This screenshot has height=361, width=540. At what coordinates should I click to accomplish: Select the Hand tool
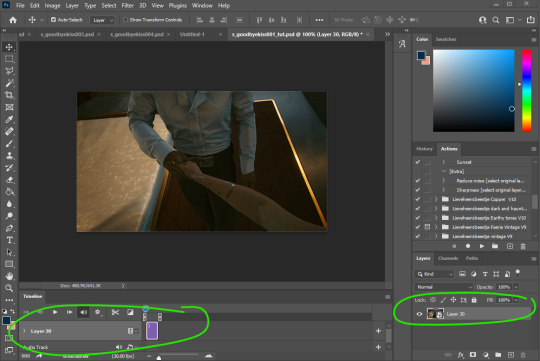coord(9,276)
